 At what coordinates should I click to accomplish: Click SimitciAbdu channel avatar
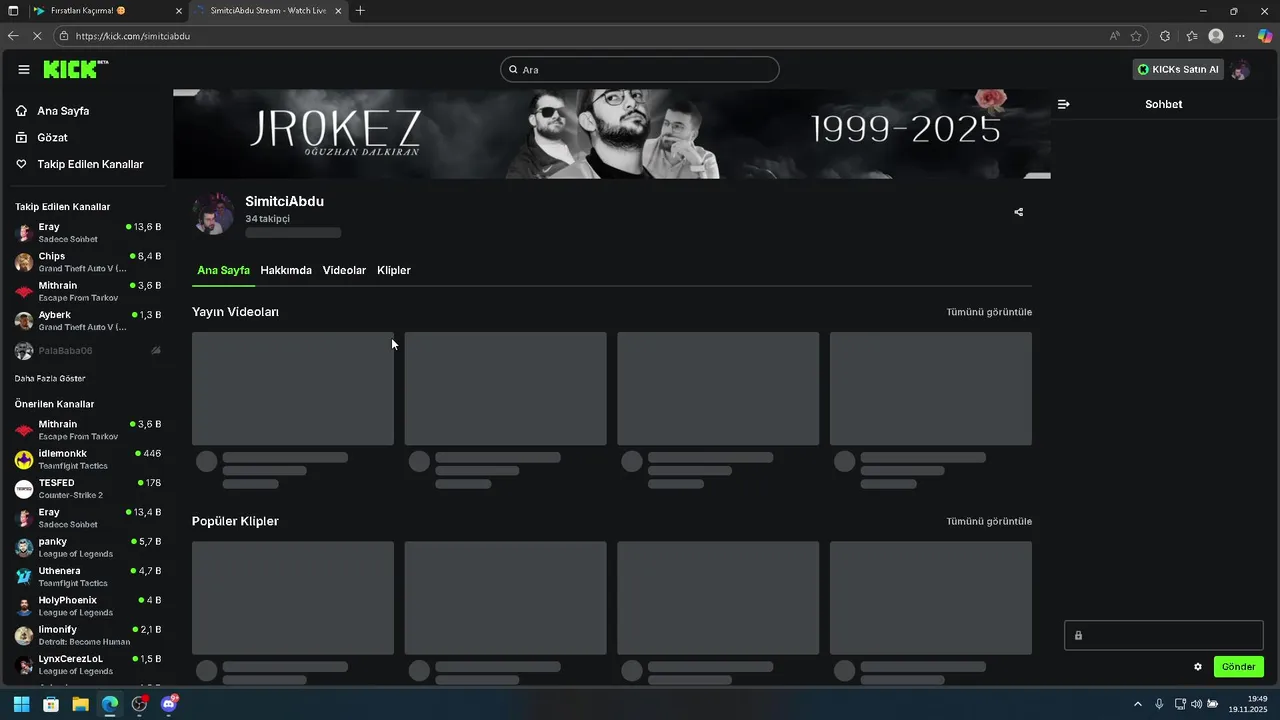pyautogui.click(x=213, y=213)
